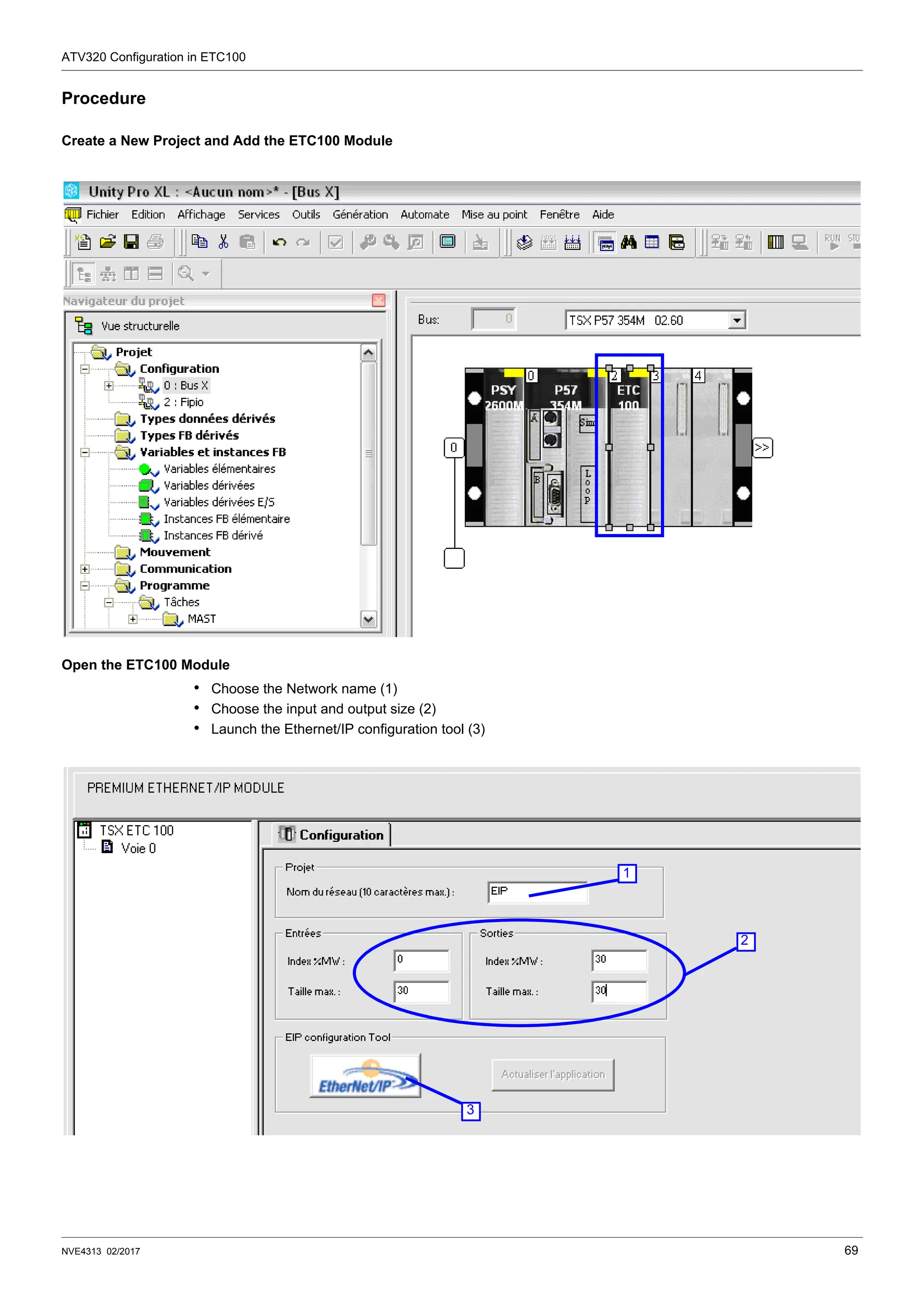Click the structural view tree icon
The width and height of the screenshot is (924, 1308).
[84, 274]
